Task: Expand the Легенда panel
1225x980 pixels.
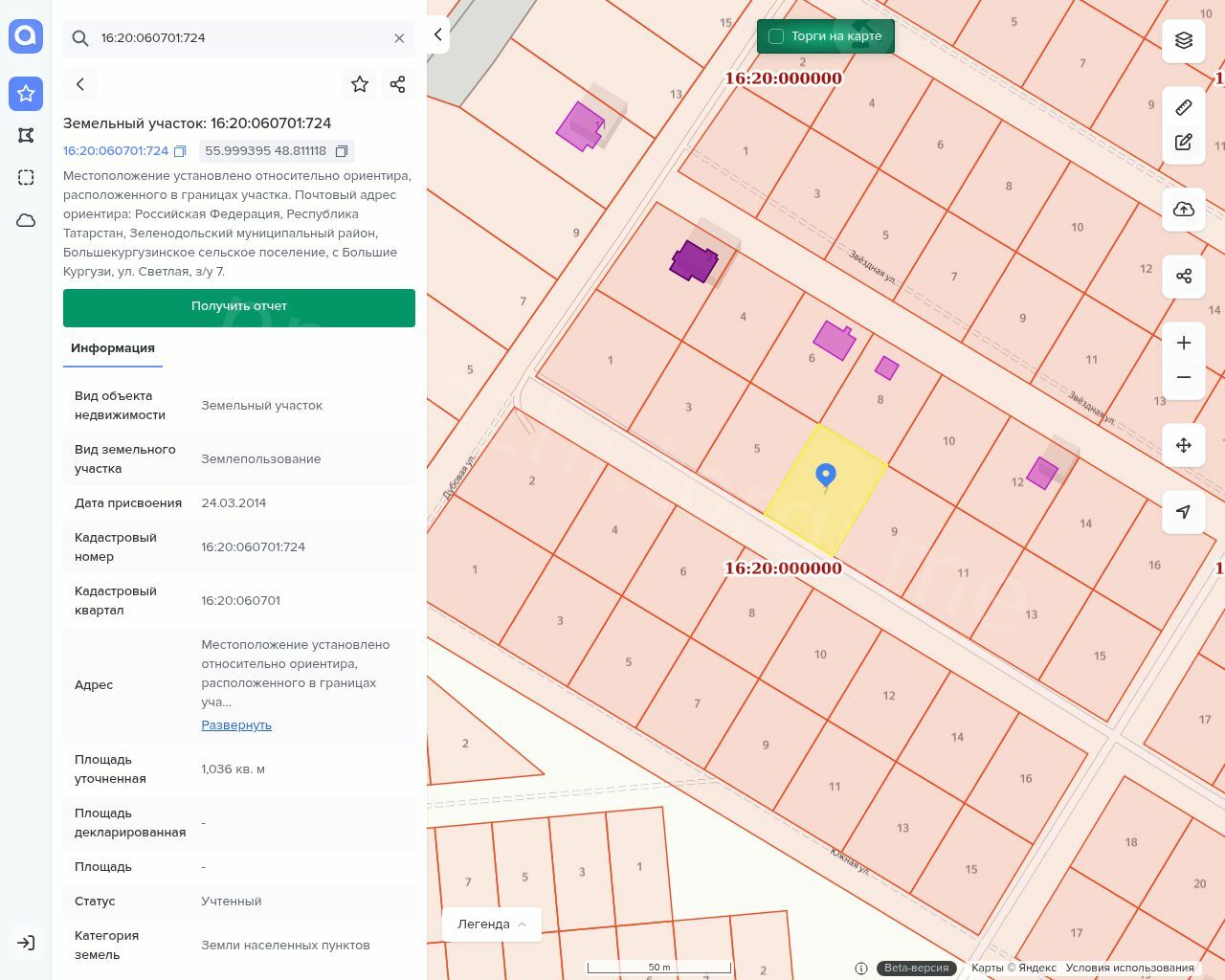Action: click(x=492, y=924)
